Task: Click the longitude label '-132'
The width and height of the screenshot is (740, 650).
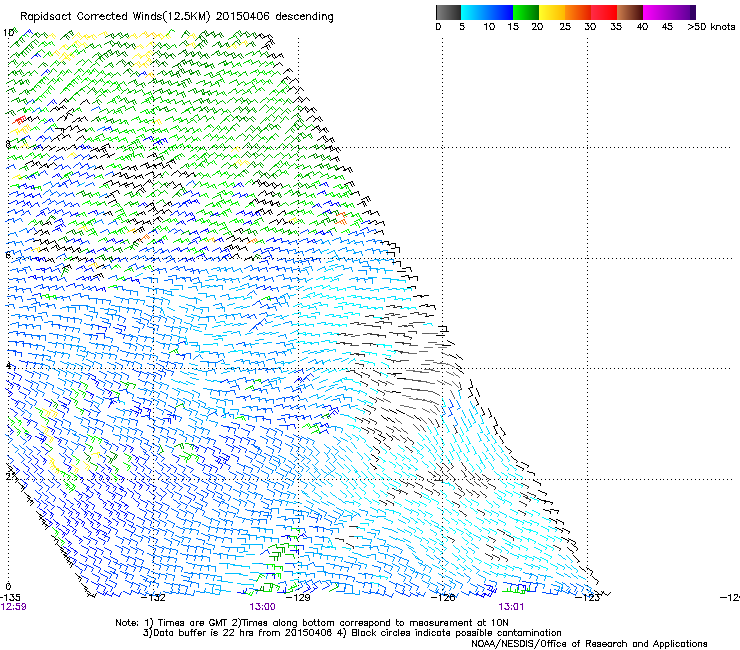Action: coord(154,598)
